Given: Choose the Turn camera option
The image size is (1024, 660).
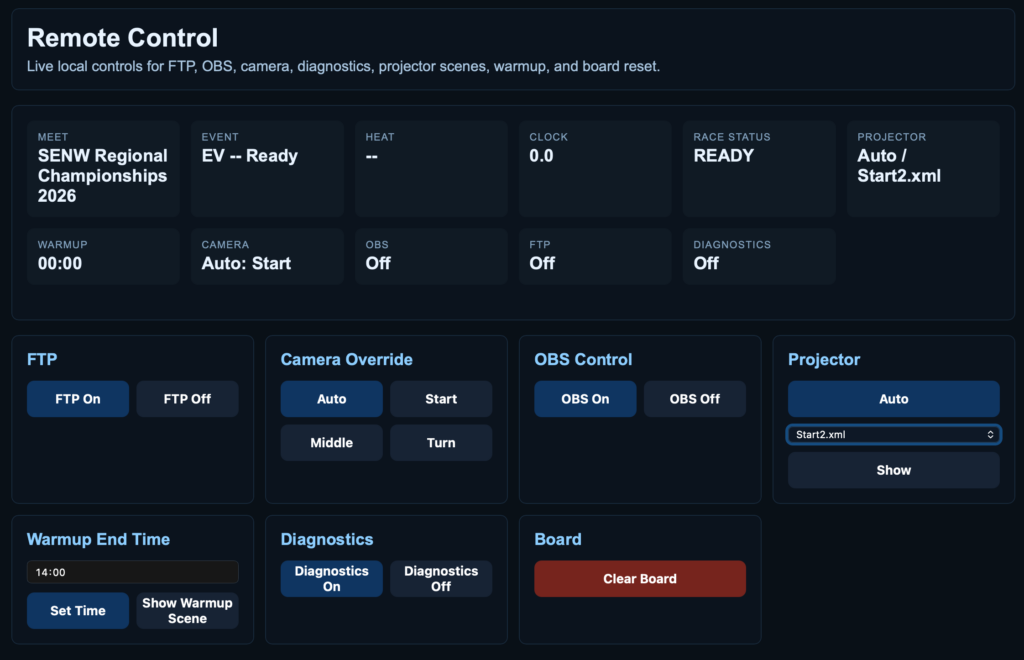Looking at the screenshot, I should click(441, 443).
